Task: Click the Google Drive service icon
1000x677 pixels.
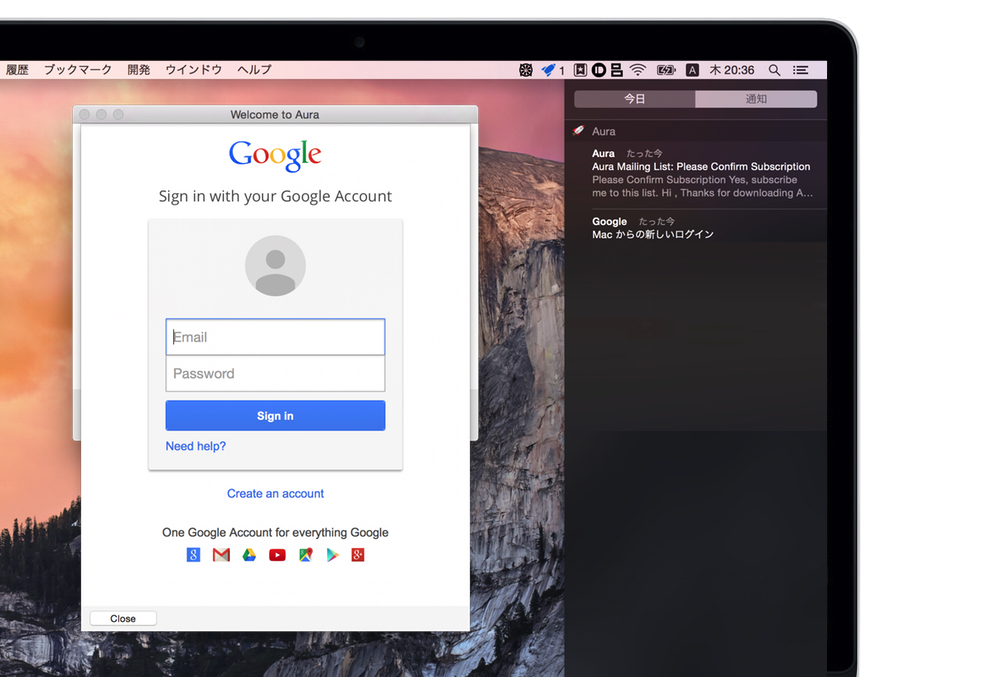Action: pos(249,555)
